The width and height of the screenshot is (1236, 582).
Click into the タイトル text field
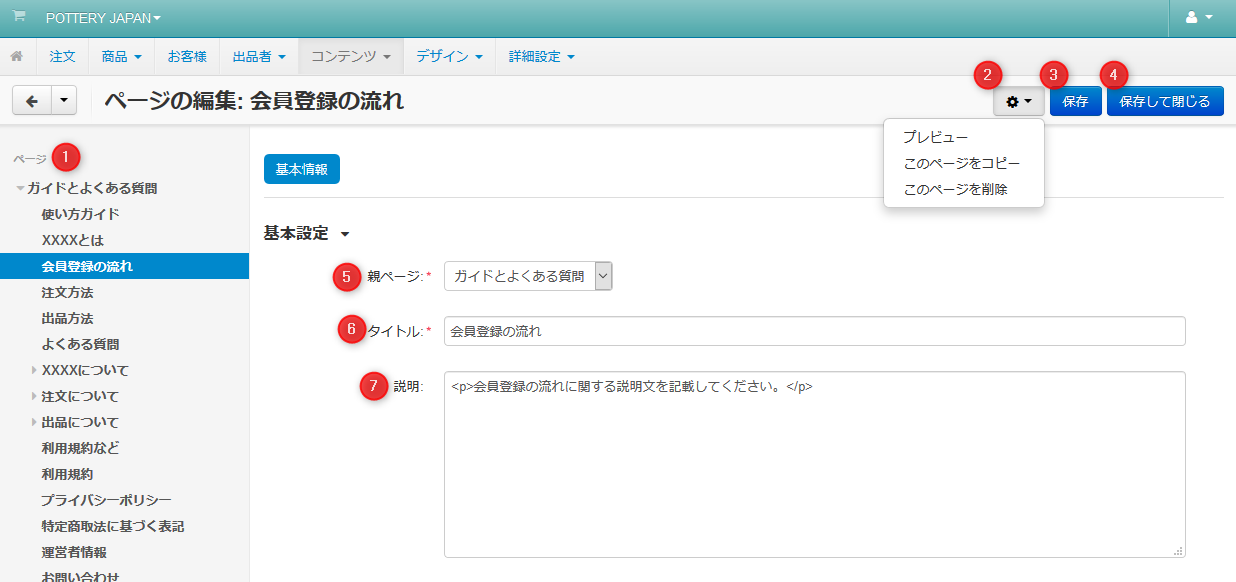pyautogui.click(x=814, y=331)
